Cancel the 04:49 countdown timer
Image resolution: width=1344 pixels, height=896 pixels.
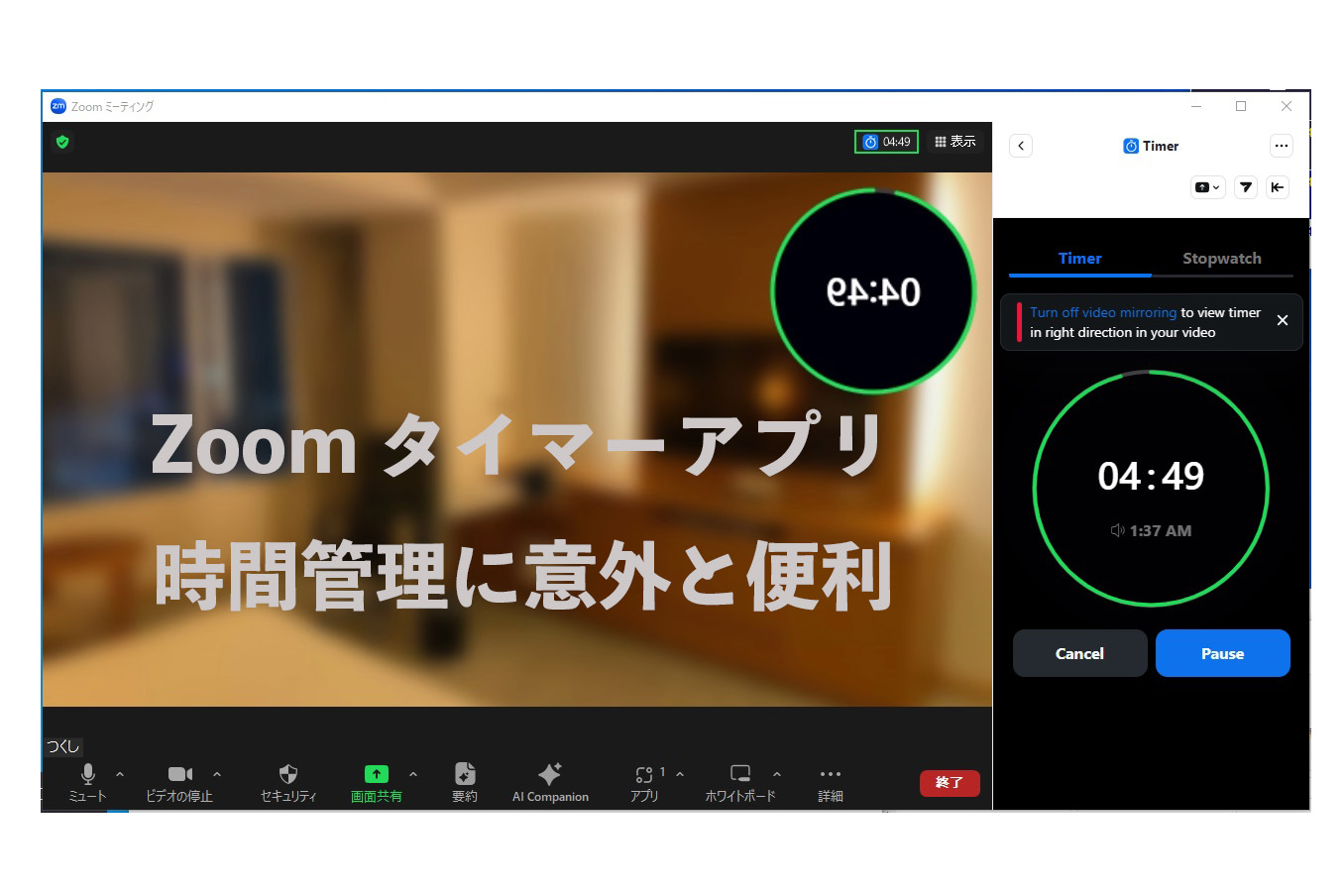tap(1079, 653)
